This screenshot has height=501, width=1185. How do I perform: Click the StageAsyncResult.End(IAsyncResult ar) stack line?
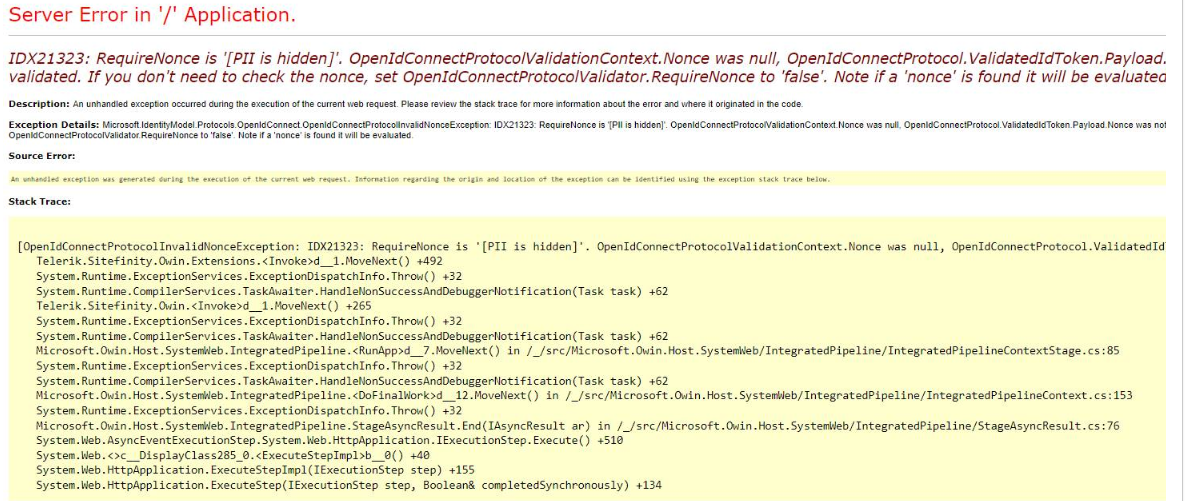pos(577,425)
